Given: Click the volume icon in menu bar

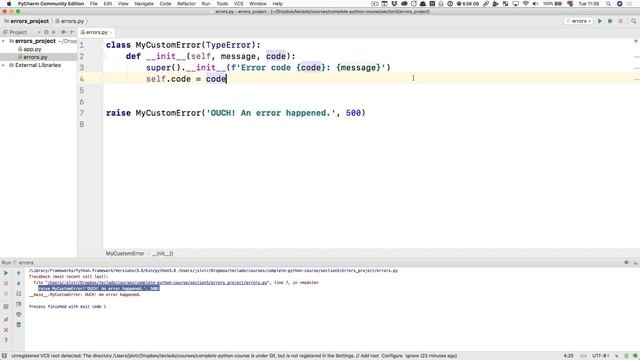Looking at the screenshot, I should tap(535, 4).
